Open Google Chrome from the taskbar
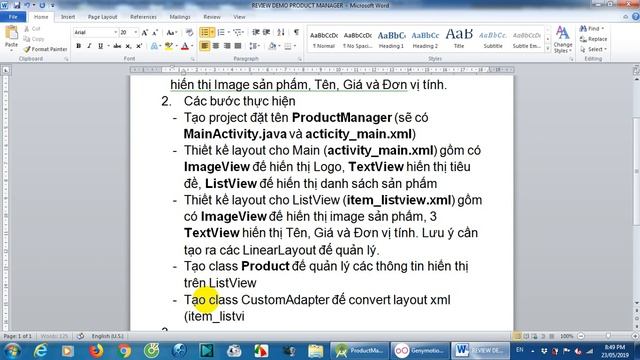640x360 pixels. pyautogui.click(x=124, y=351)
